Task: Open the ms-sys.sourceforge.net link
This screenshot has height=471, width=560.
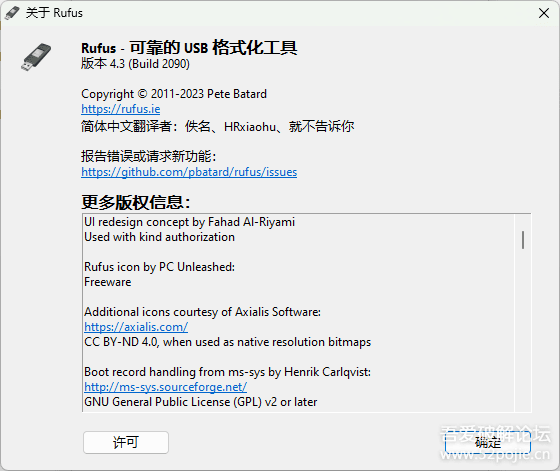Action: (165, 387)
